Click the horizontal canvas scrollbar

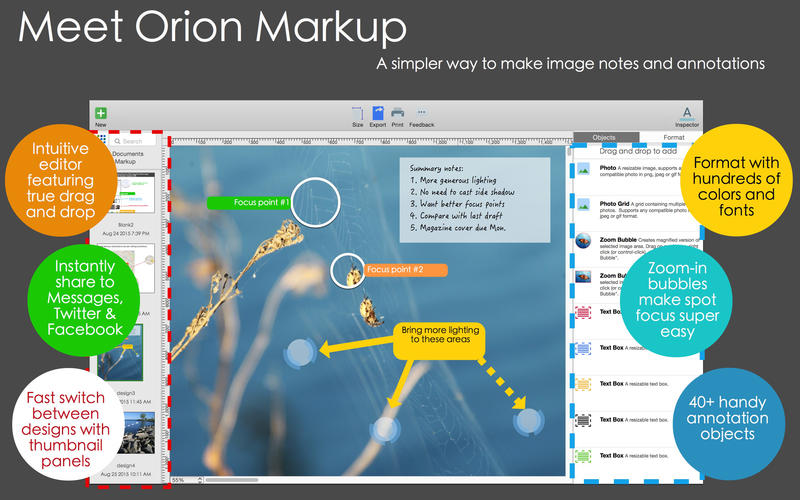(x=232, y=480)
